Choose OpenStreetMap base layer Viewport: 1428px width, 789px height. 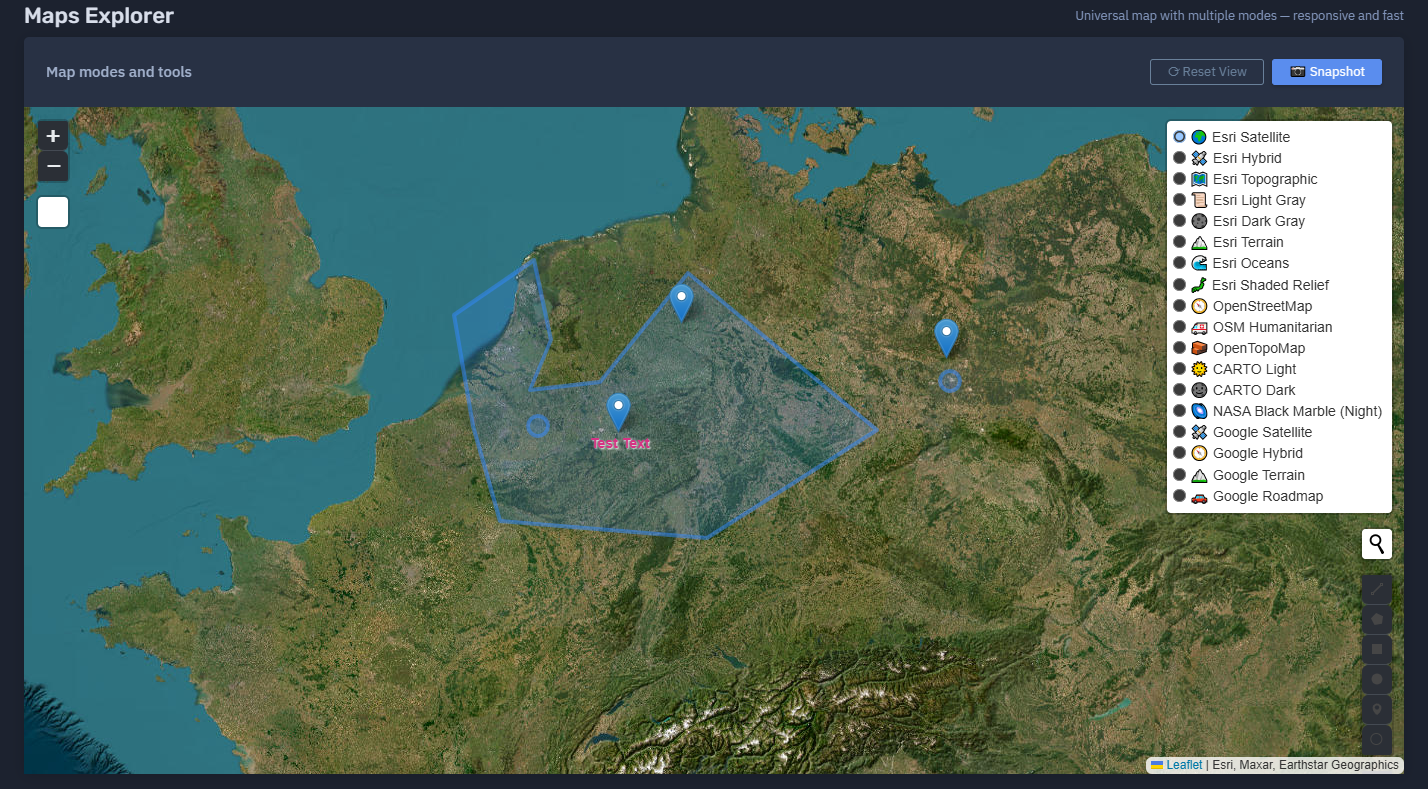click(x=1180, y=306)
